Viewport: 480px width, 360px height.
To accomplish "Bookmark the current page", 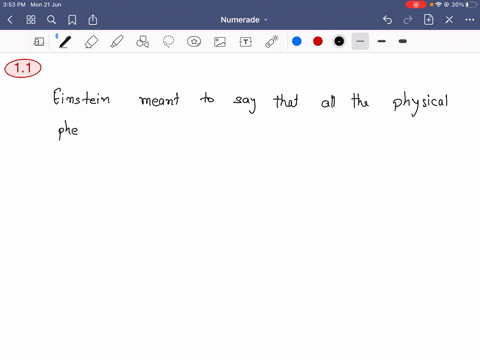I will [x=72, y=20].
